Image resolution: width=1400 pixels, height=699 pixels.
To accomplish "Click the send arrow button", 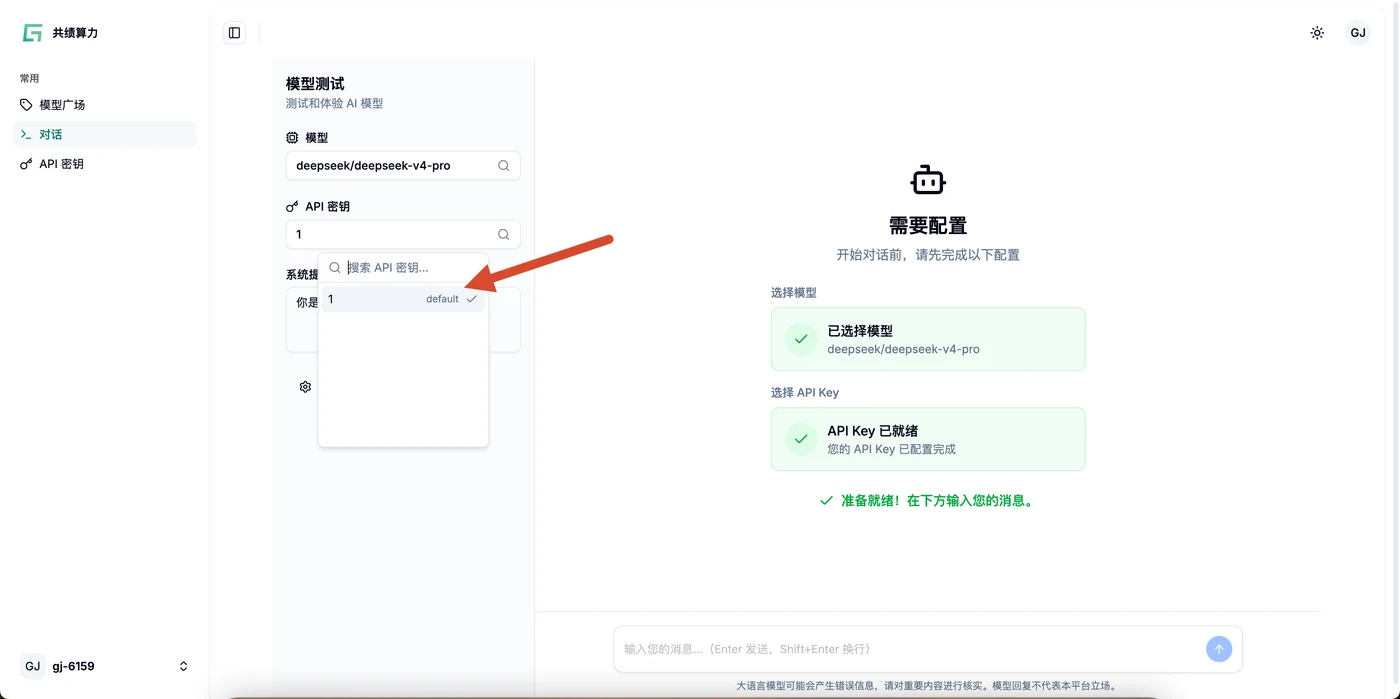I will click(x=1218, y=649).
